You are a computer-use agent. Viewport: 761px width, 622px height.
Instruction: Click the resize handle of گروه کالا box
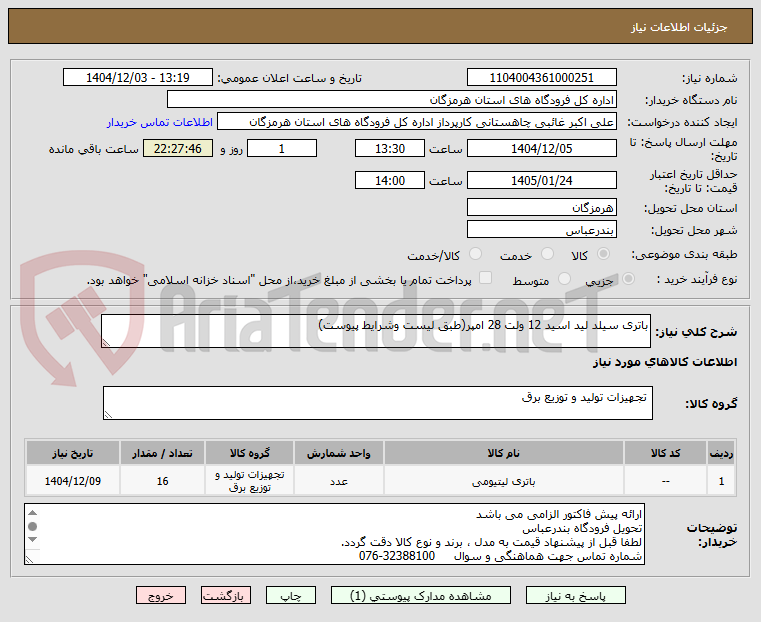point(108,415)
